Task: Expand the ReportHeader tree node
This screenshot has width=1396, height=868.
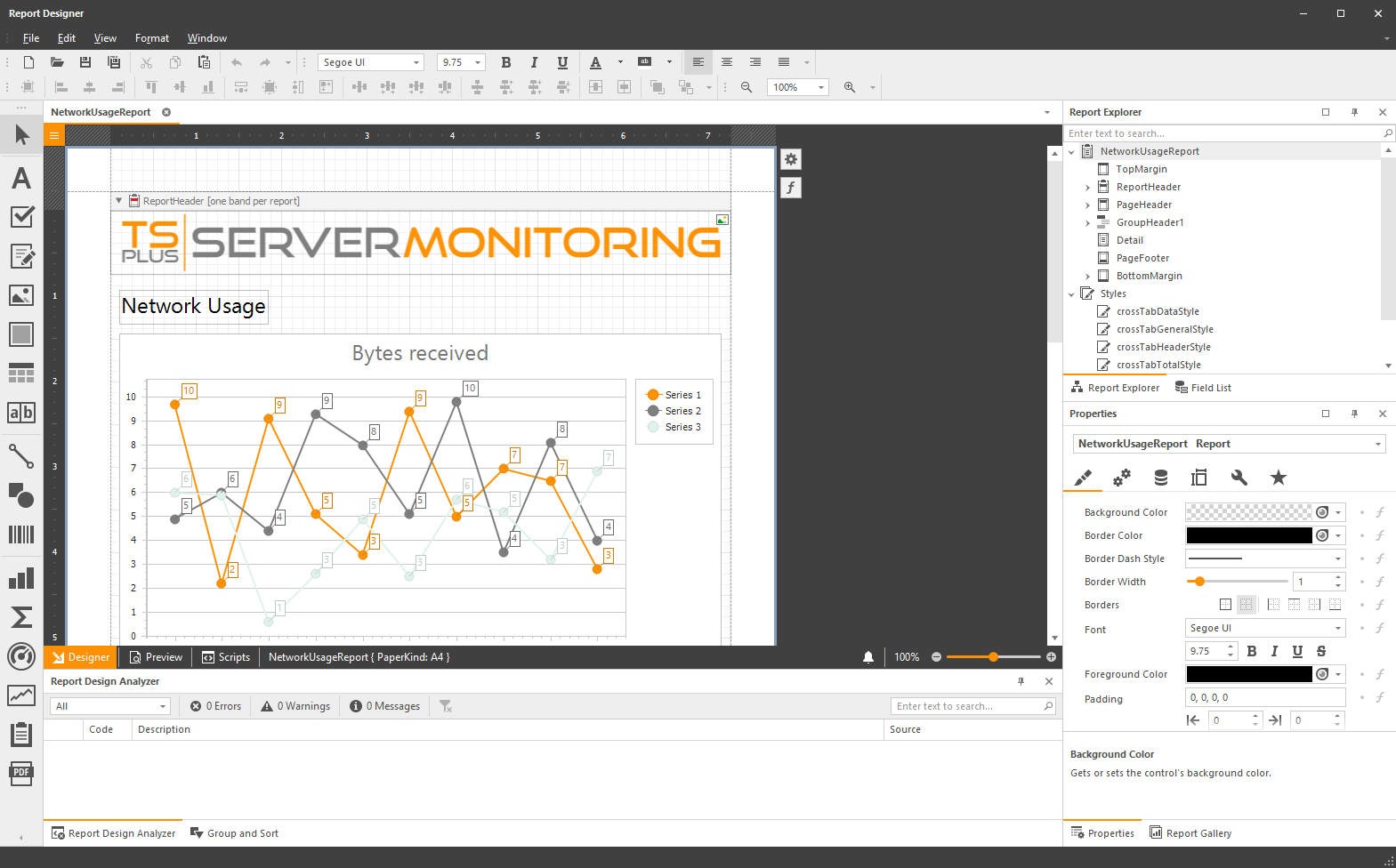Action: tap(1087, 188)
